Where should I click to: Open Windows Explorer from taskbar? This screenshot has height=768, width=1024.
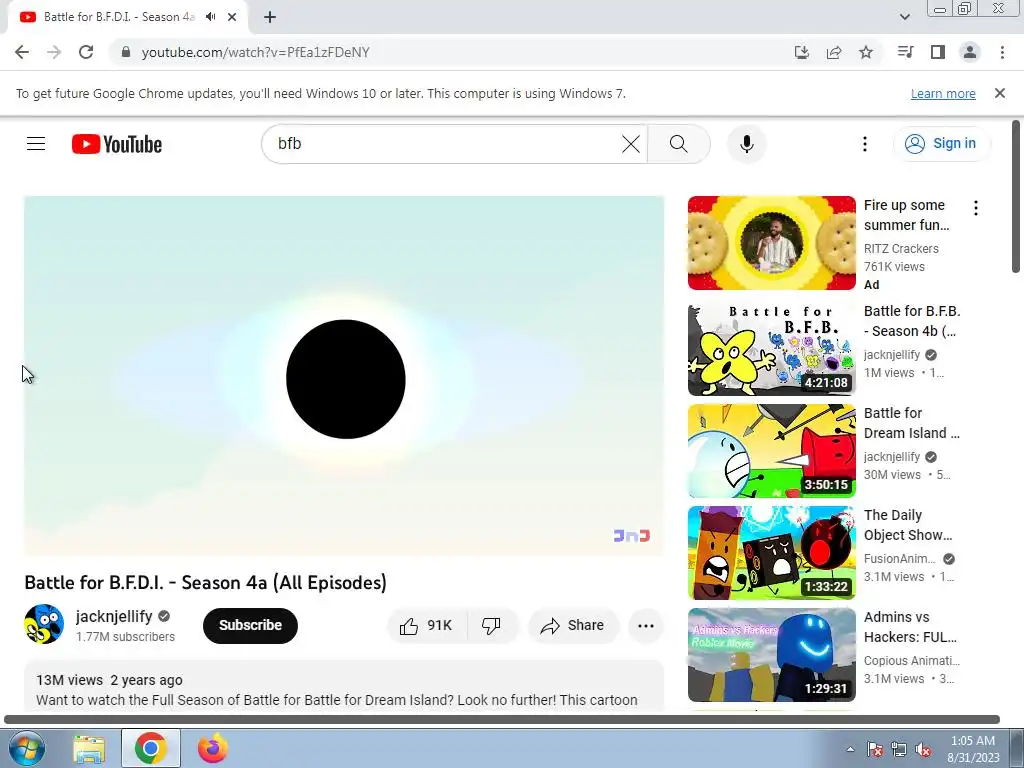[89, 749]
